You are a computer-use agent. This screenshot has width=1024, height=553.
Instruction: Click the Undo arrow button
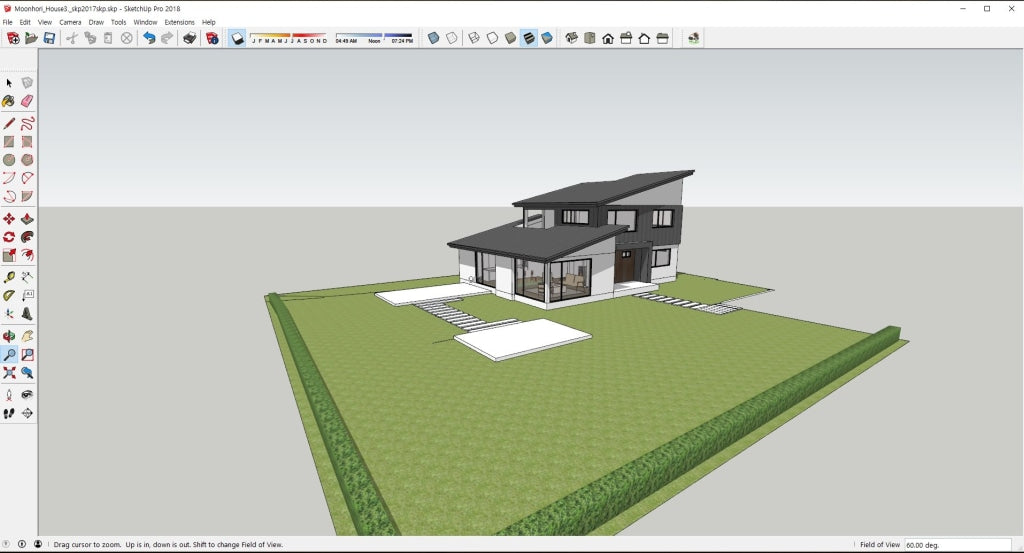click(149, 39)
